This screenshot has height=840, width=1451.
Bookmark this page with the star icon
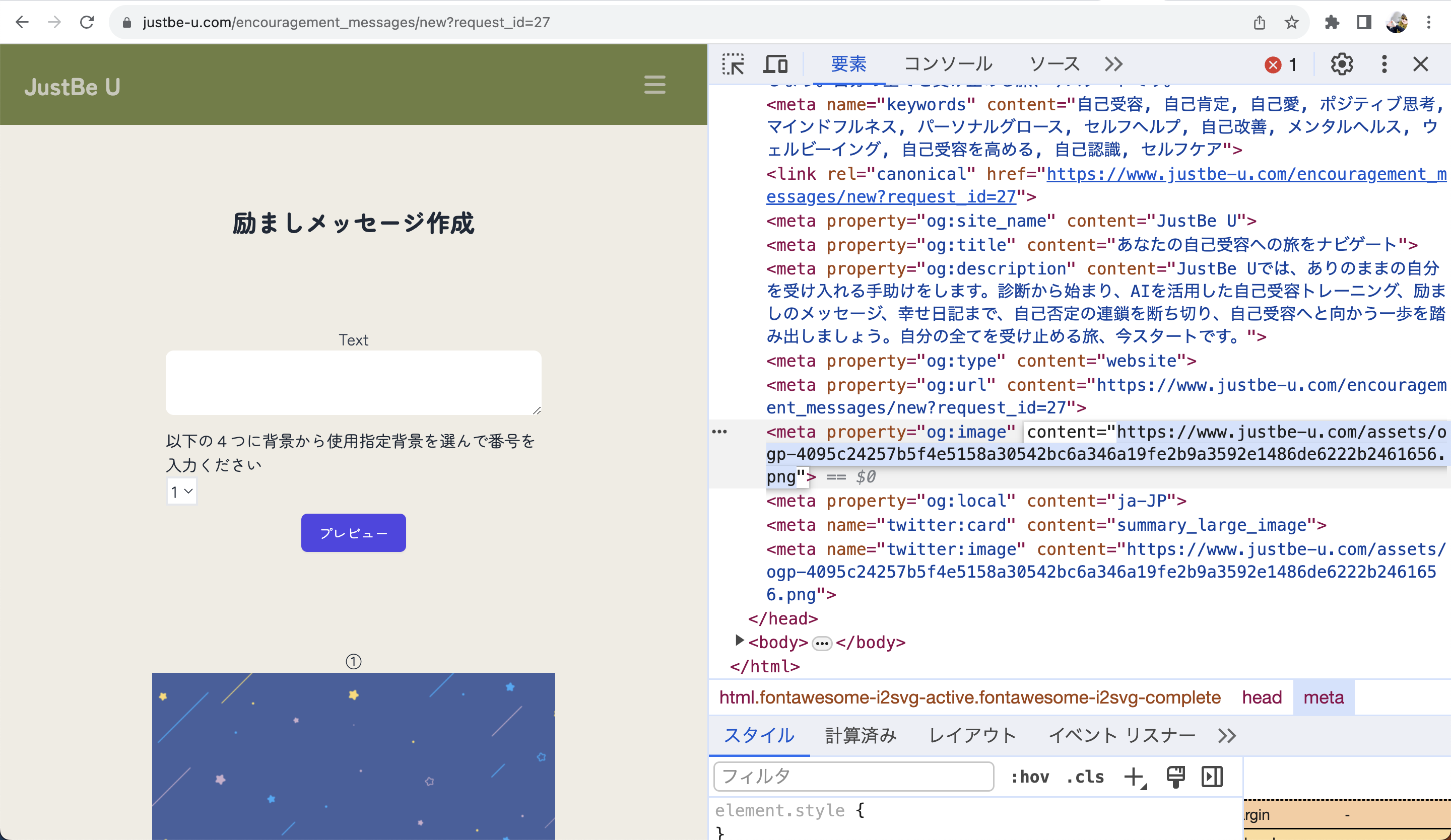[x=1291, y=23]
